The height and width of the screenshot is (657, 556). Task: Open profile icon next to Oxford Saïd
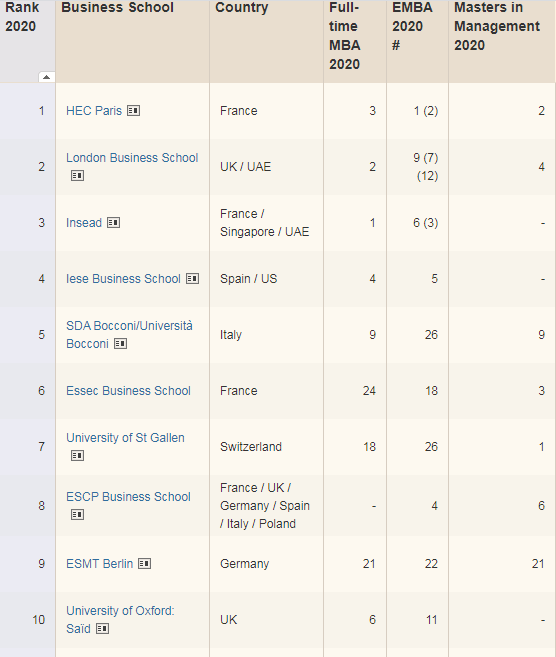(x=103, y=629)
